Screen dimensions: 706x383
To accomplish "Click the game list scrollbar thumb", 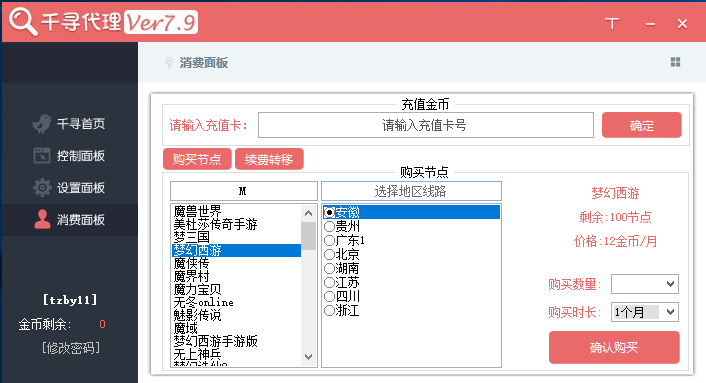I will click(308, 236).
